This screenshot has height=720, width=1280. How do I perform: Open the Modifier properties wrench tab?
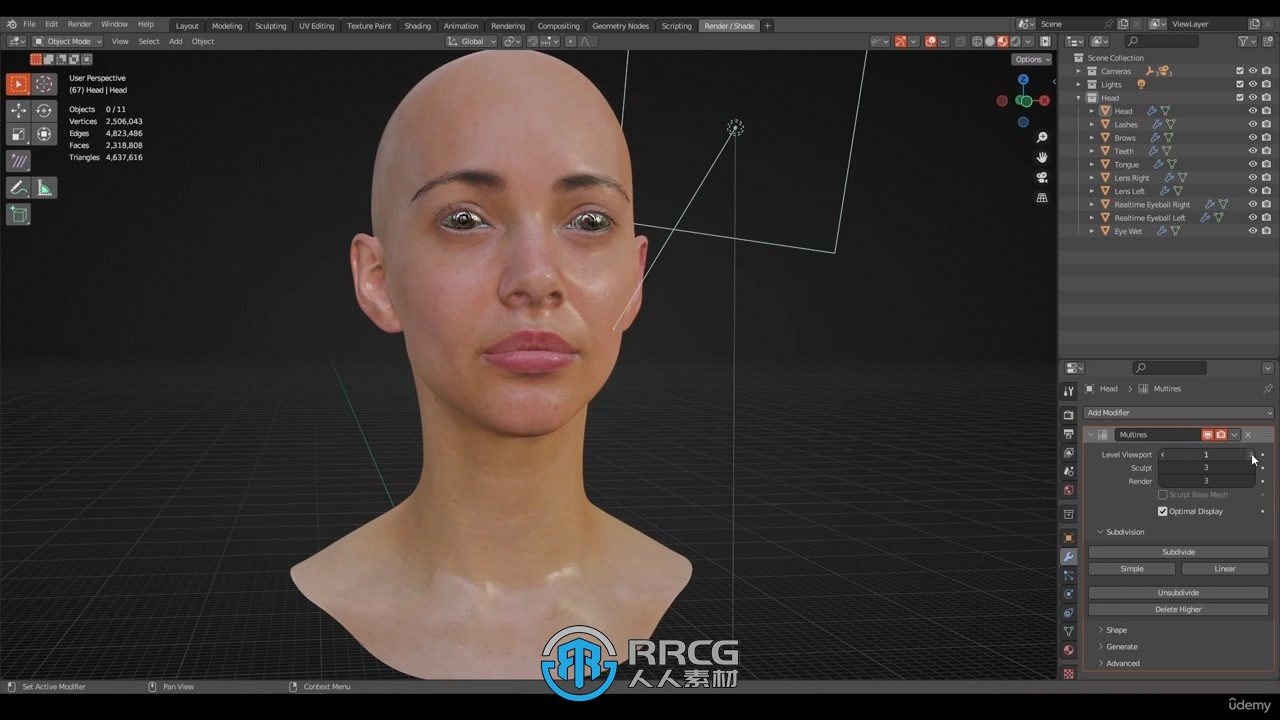coord(1068,557)
